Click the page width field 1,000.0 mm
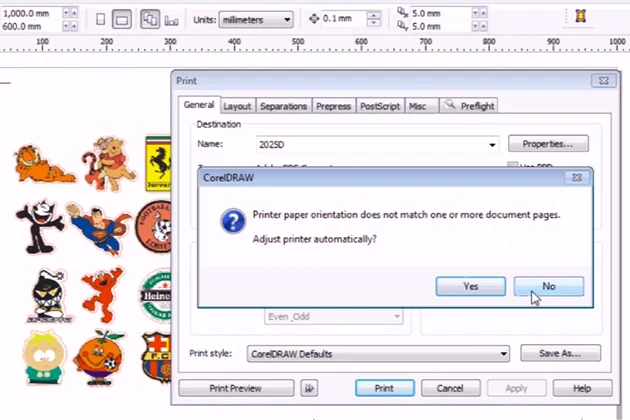The image size is (630, 420). (x=31, y=13)
